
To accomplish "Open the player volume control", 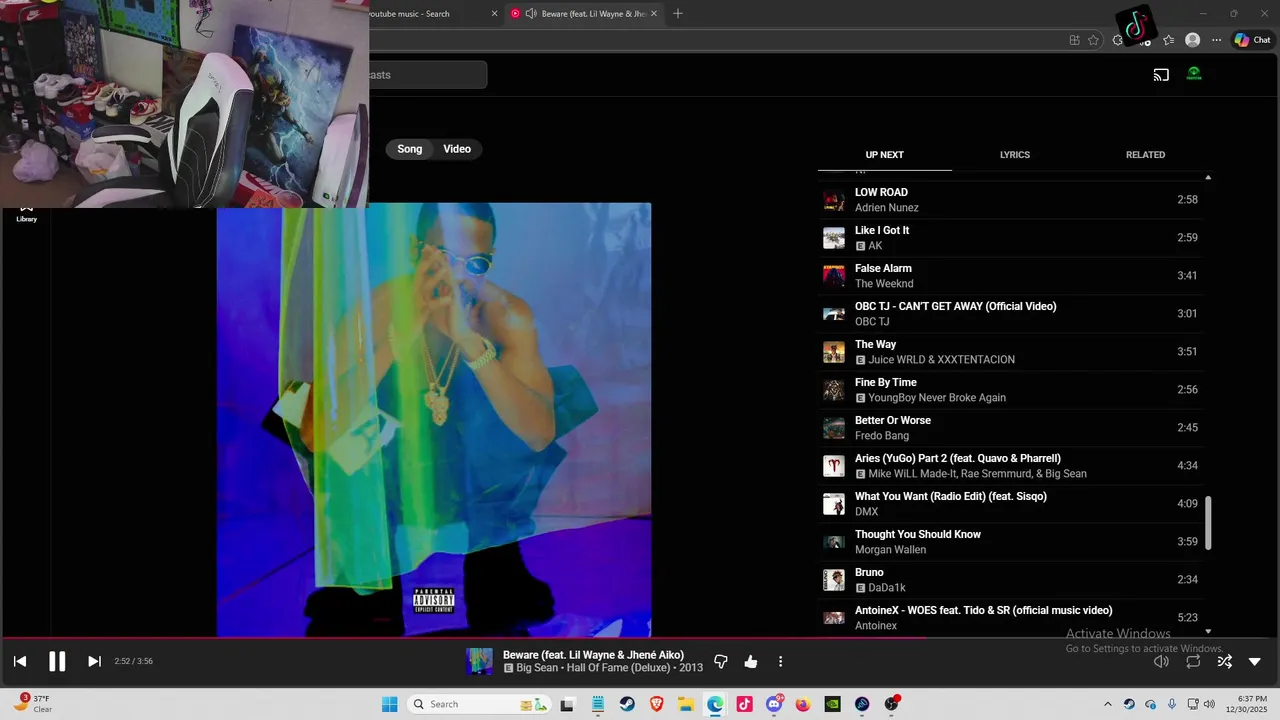I will [1161, 662].
